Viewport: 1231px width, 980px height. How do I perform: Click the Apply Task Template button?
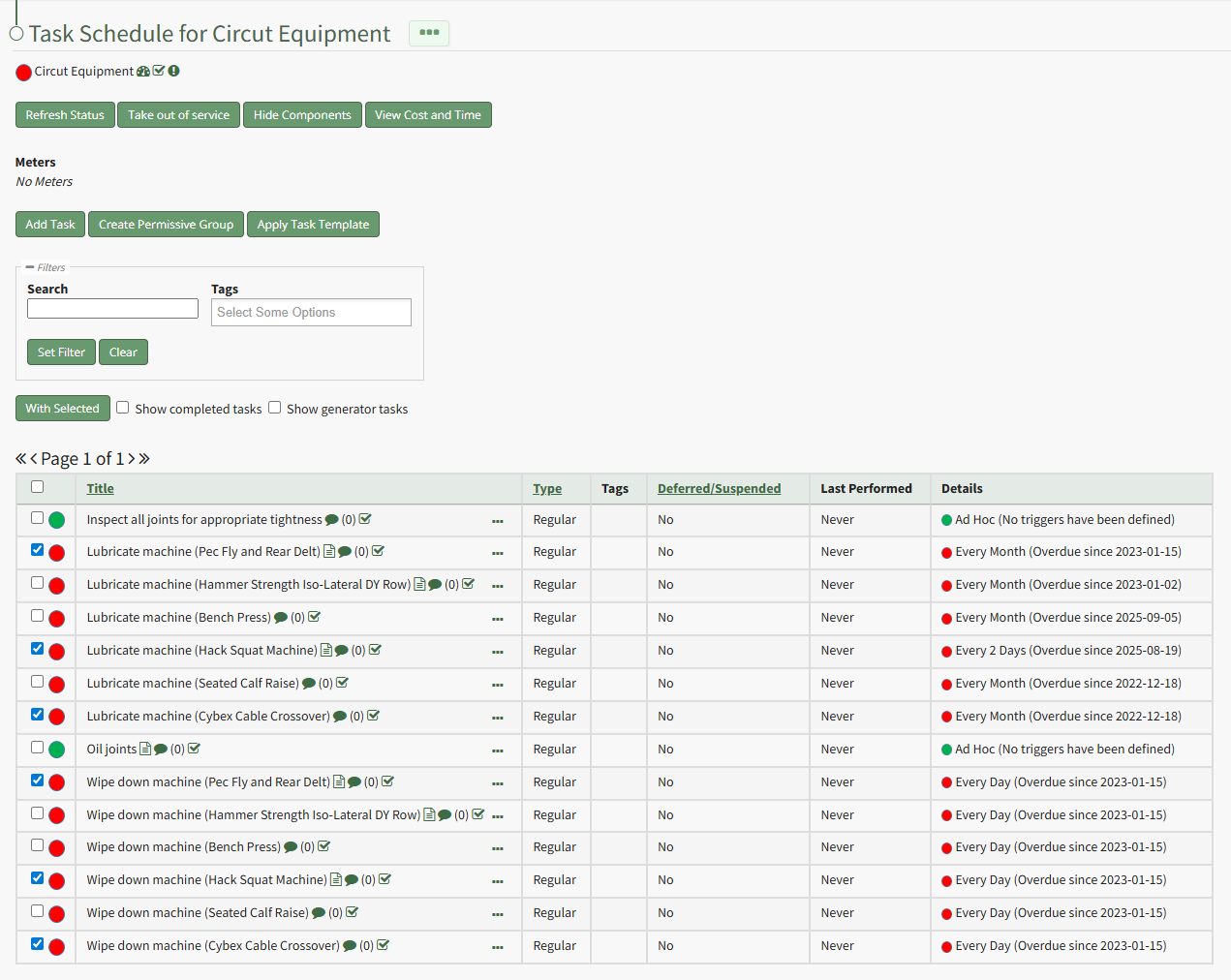click(313, 225)
